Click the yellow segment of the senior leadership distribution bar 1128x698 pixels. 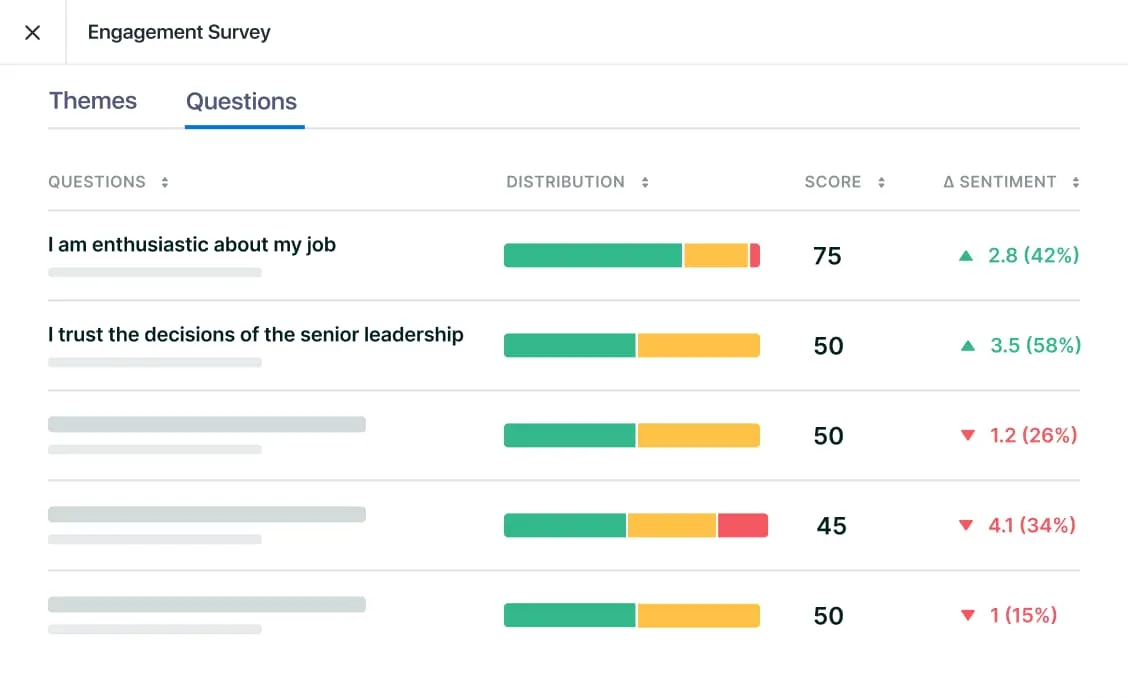[x=698, y=346]
